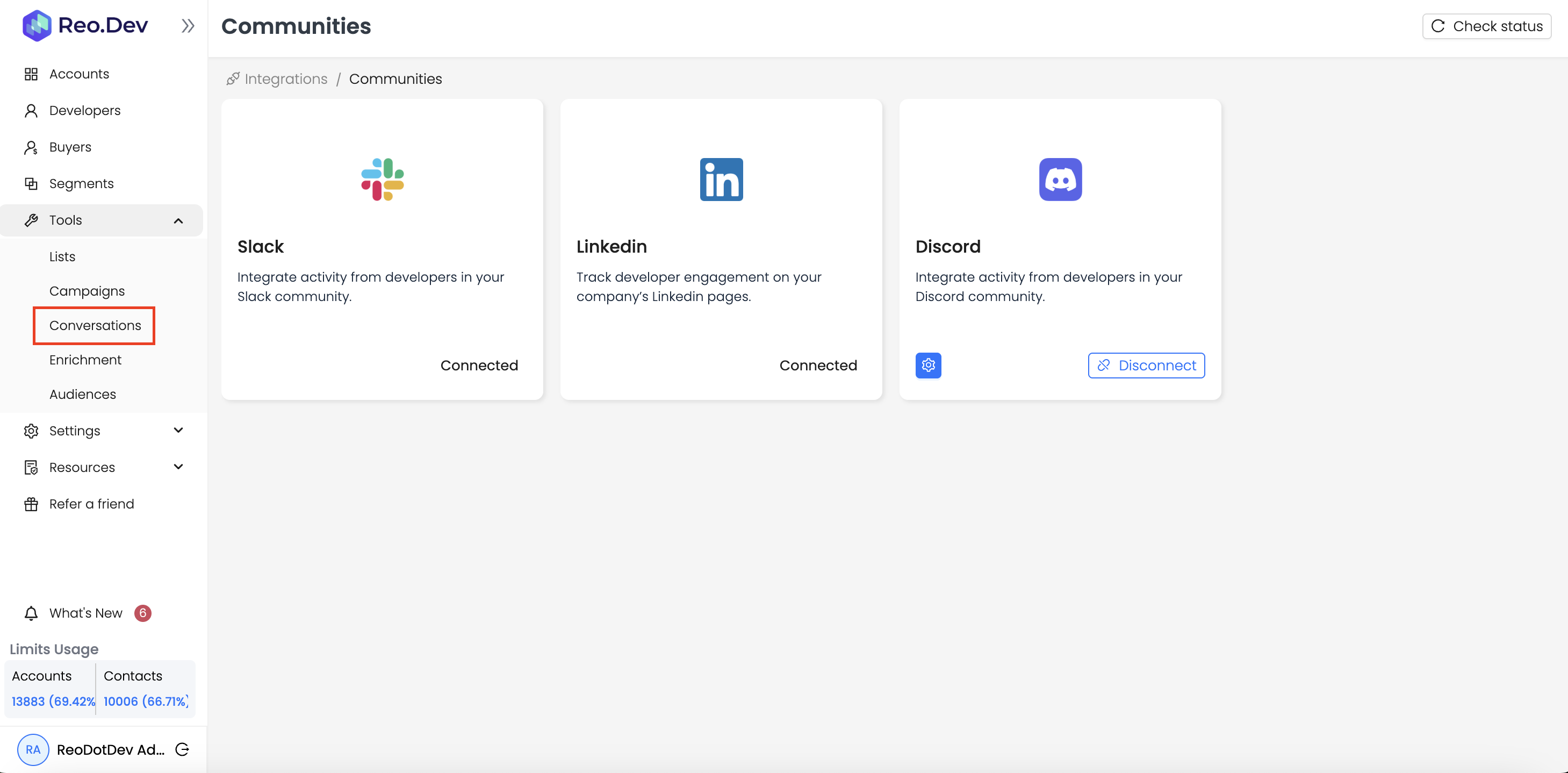Go to the Accounts page
The height and width of the screenshot is (773, 1568).
(x=79, y=74)
